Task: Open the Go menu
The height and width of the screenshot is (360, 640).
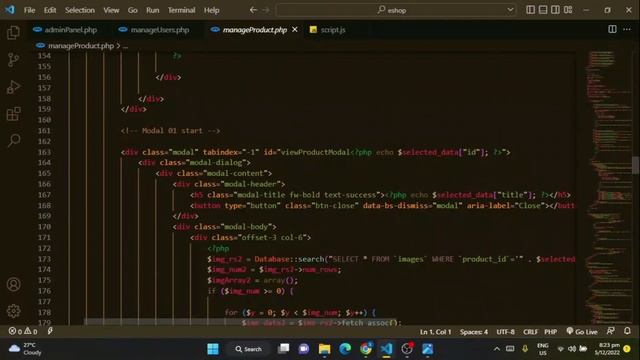Action: point(133,10)
